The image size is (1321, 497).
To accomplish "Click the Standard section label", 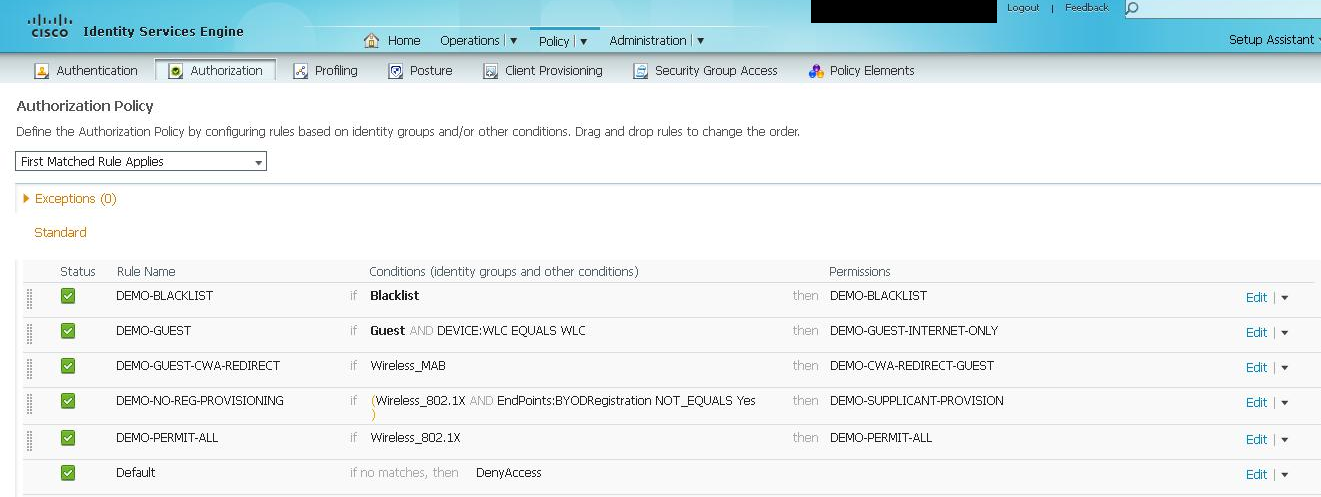I will point(60,233).
